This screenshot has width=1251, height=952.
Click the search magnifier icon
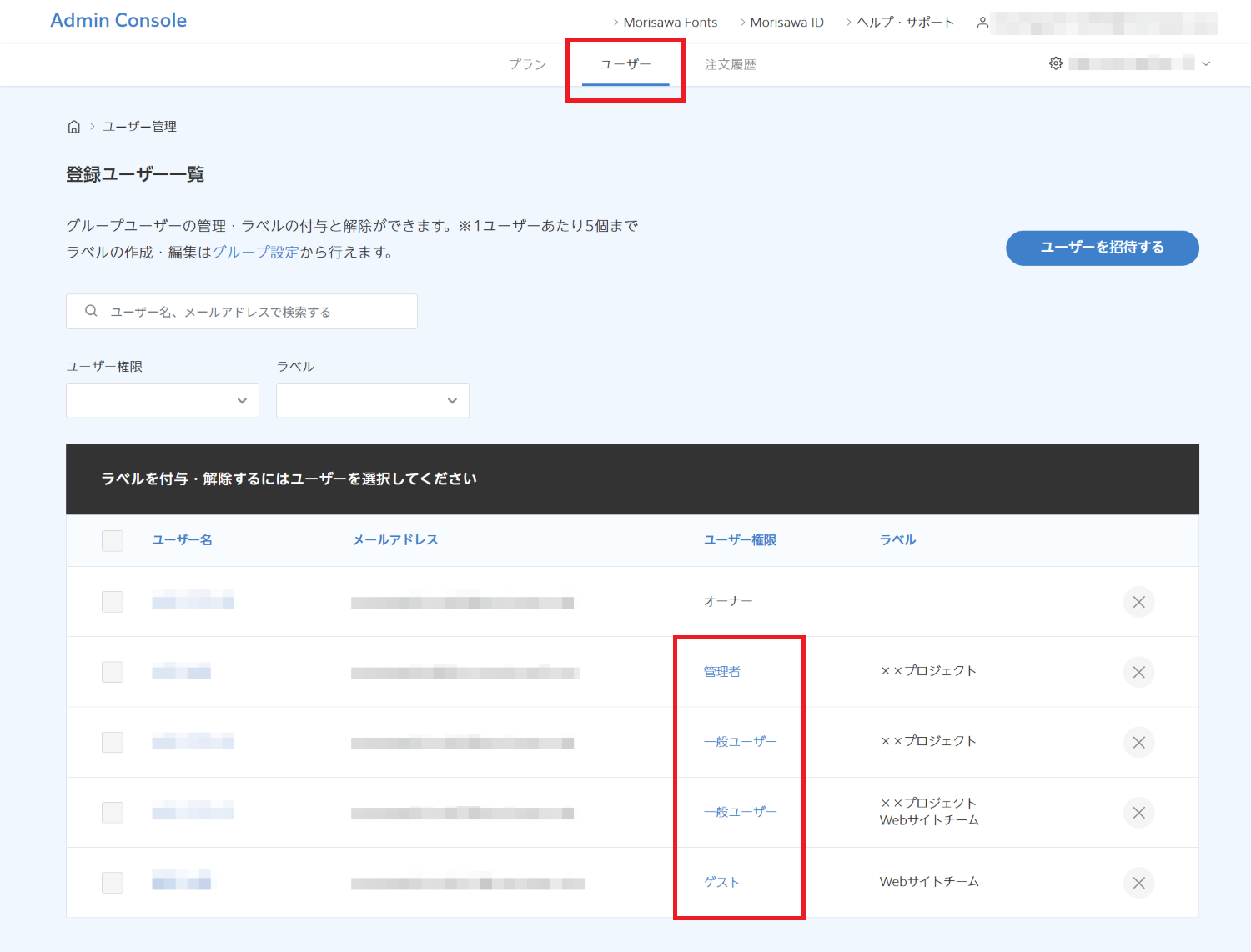click(x=91, y=311)
